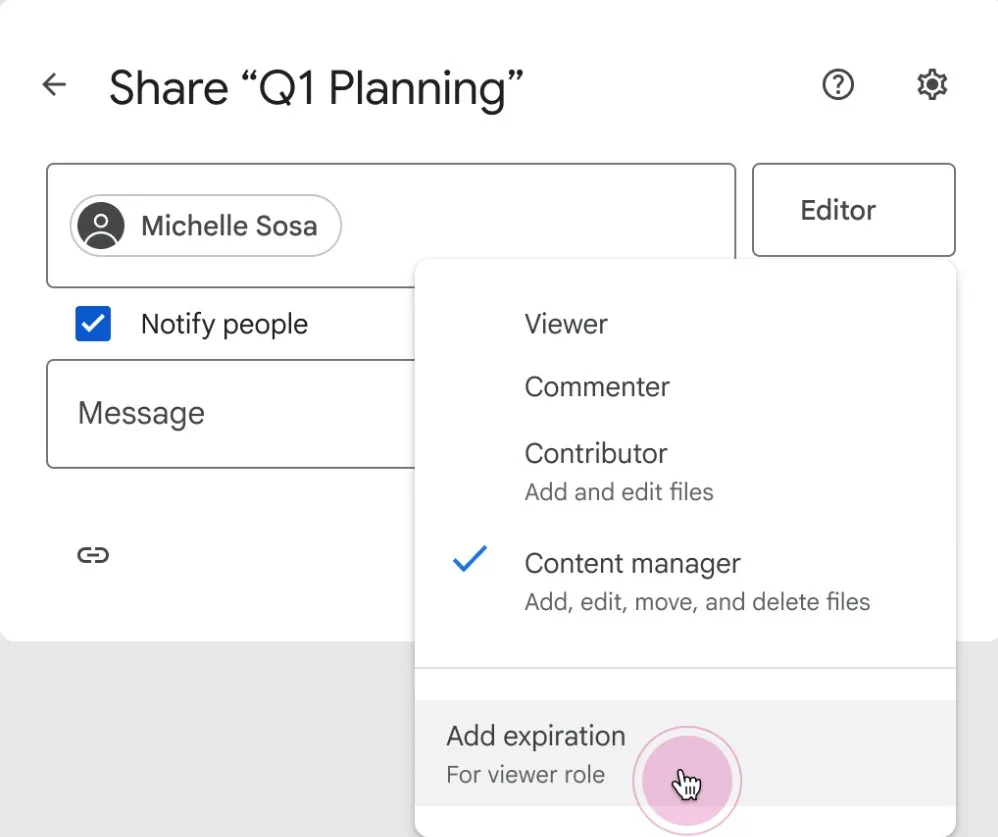The width and height of the screenshot is (998, 837).
Task: Toggle notification emails for recipients
Action: 92,323
